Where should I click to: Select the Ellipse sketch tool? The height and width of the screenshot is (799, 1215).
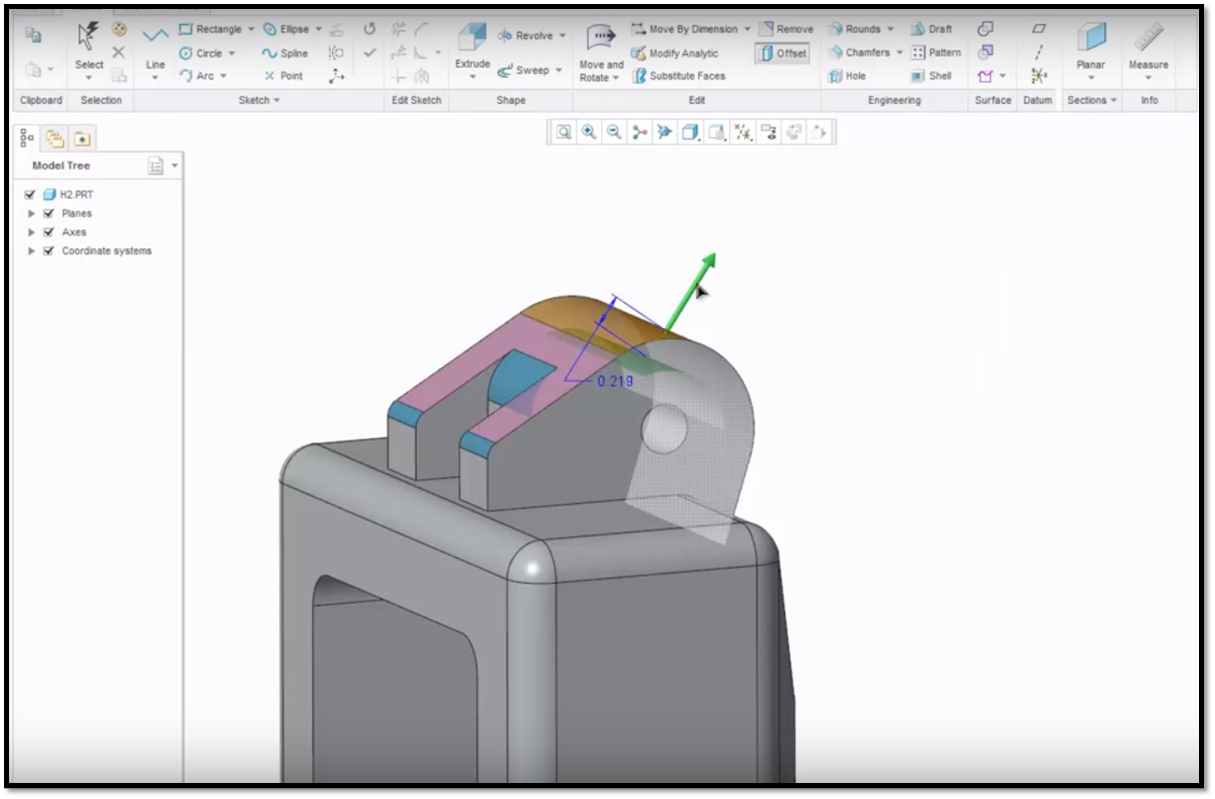pyautogui.click(x=286, y=29)
